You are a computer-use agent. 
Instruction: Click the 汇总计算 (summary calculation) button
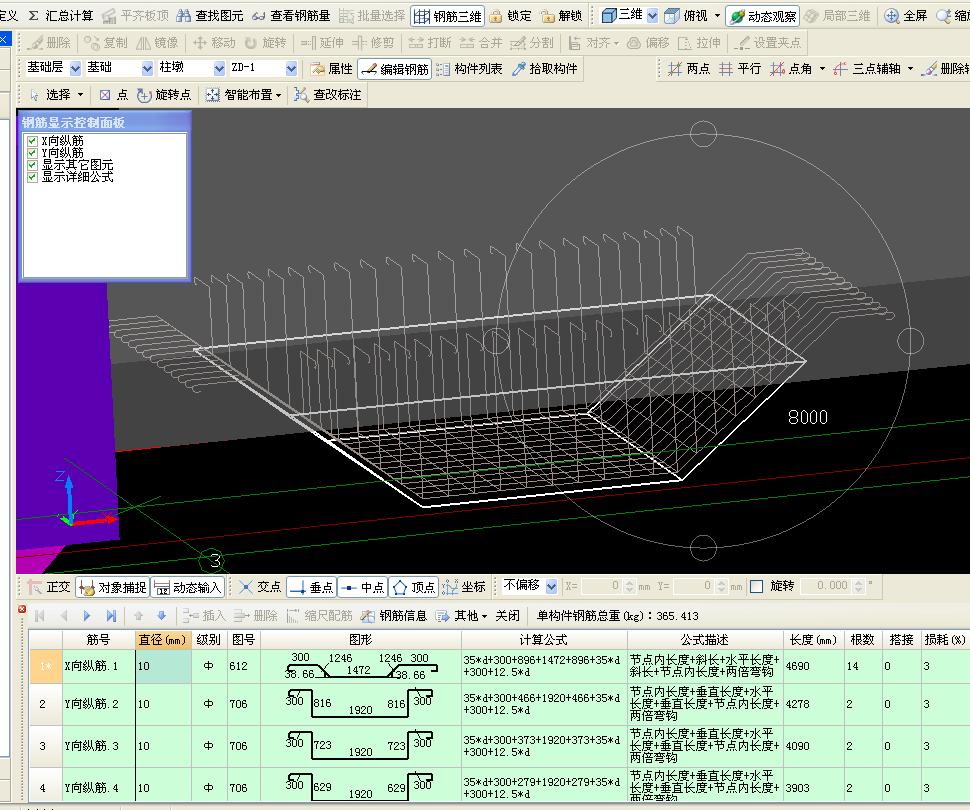61,16
